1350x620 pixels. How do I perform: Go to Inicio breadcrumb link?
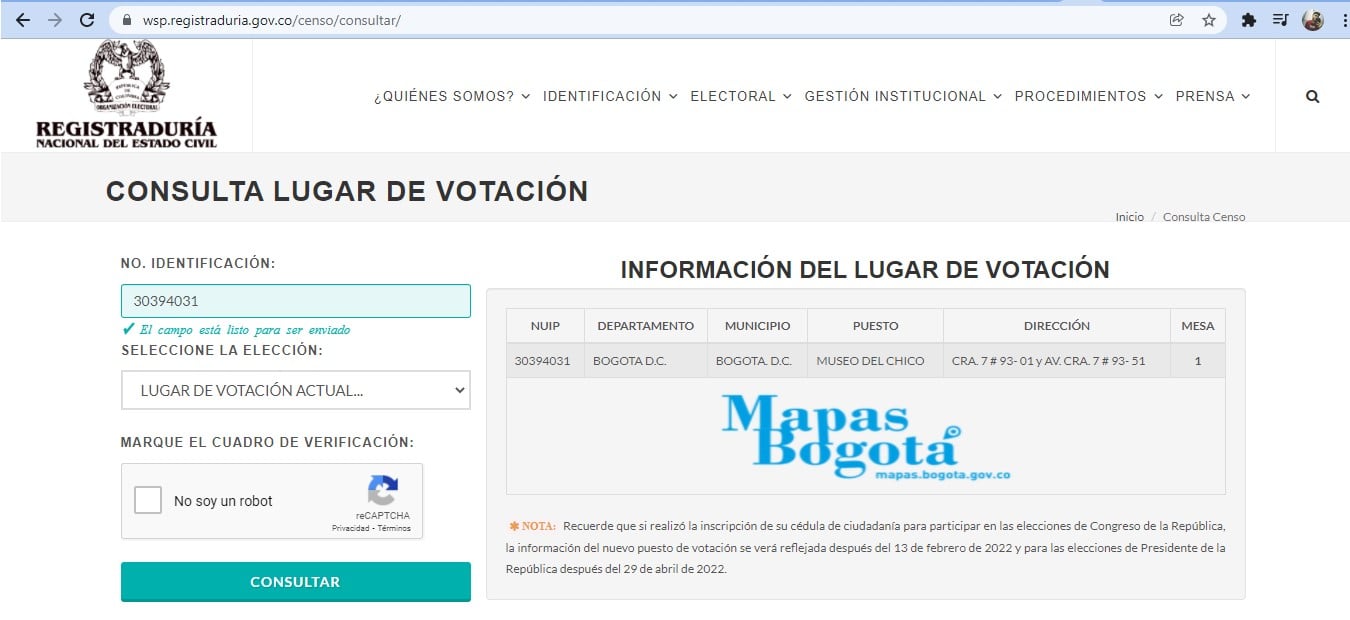point(1129,217)
